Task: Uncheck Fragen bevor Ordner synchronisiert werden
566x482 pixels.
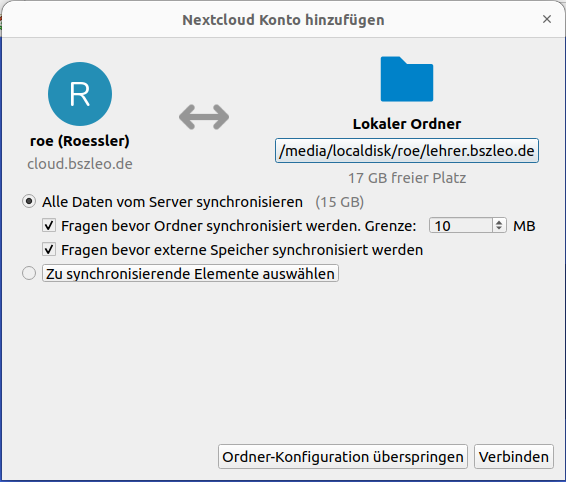Action: [x=49, y=226]
